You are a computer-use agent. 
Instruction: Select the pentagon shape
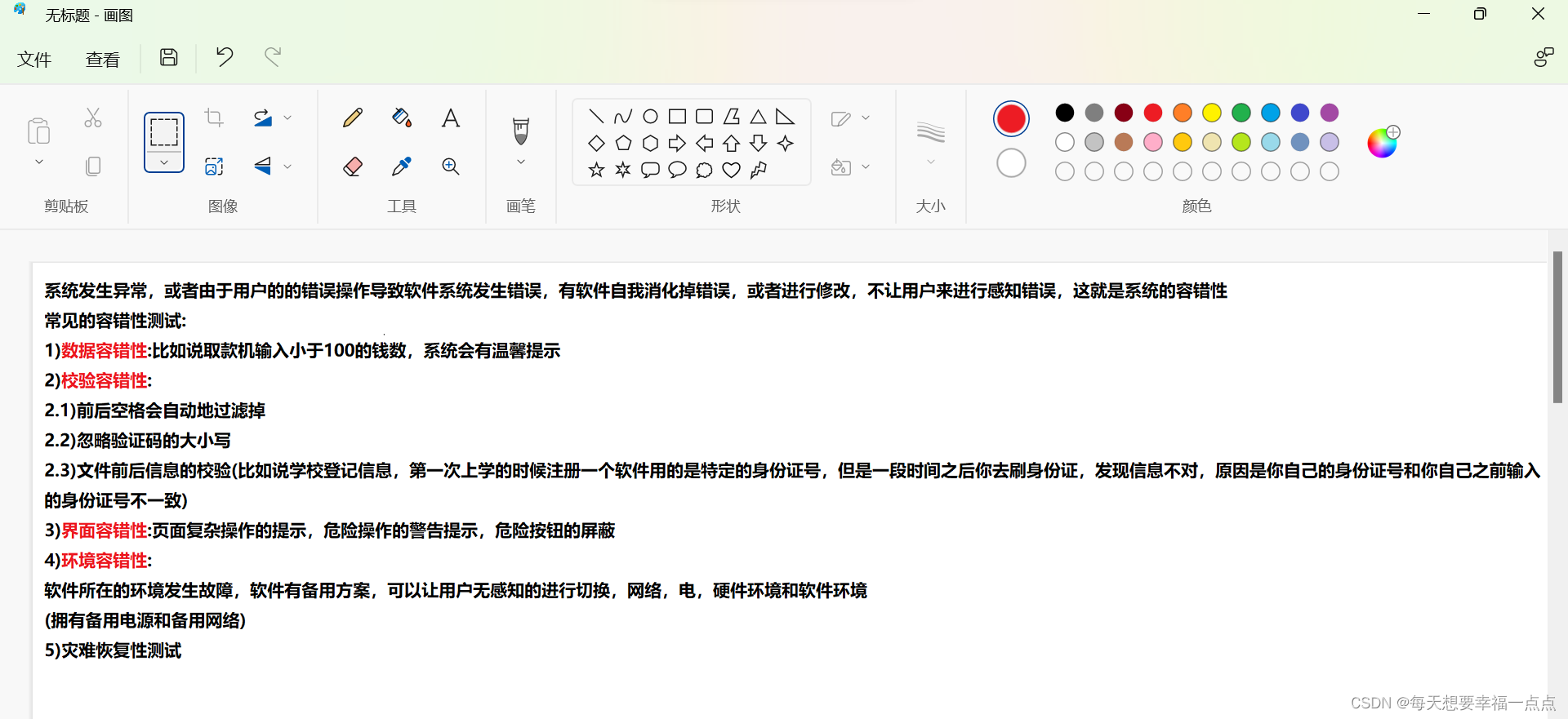(x=623, y=144)
